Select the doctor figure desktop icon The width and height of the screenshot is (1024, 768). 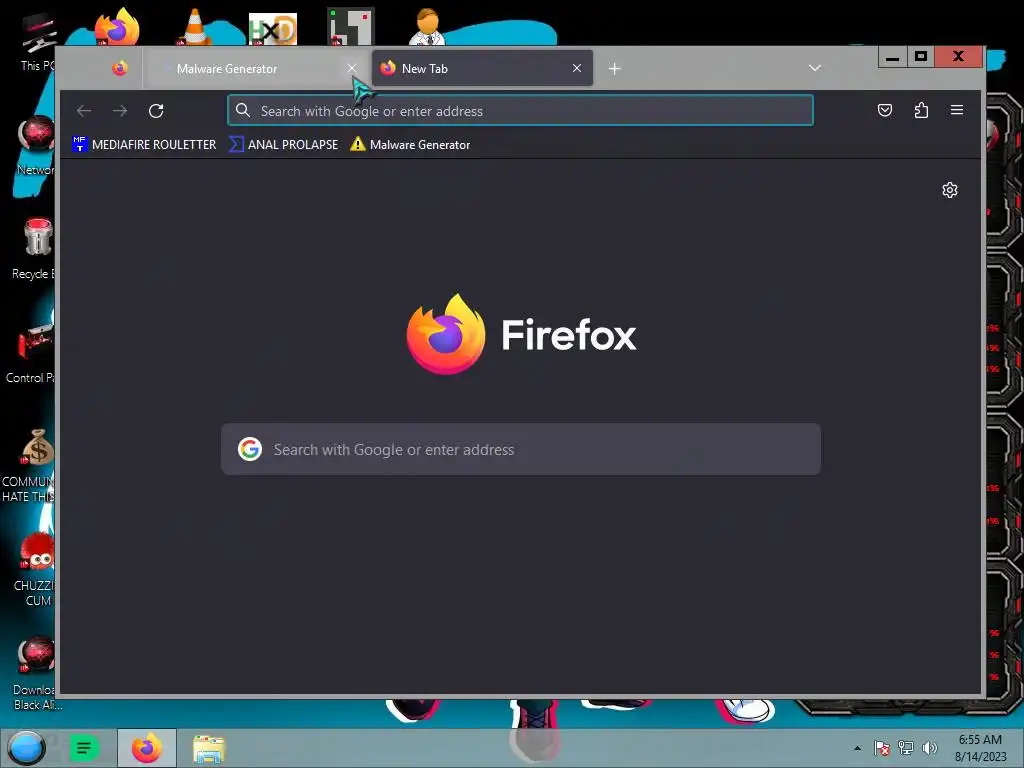point(428,27)
